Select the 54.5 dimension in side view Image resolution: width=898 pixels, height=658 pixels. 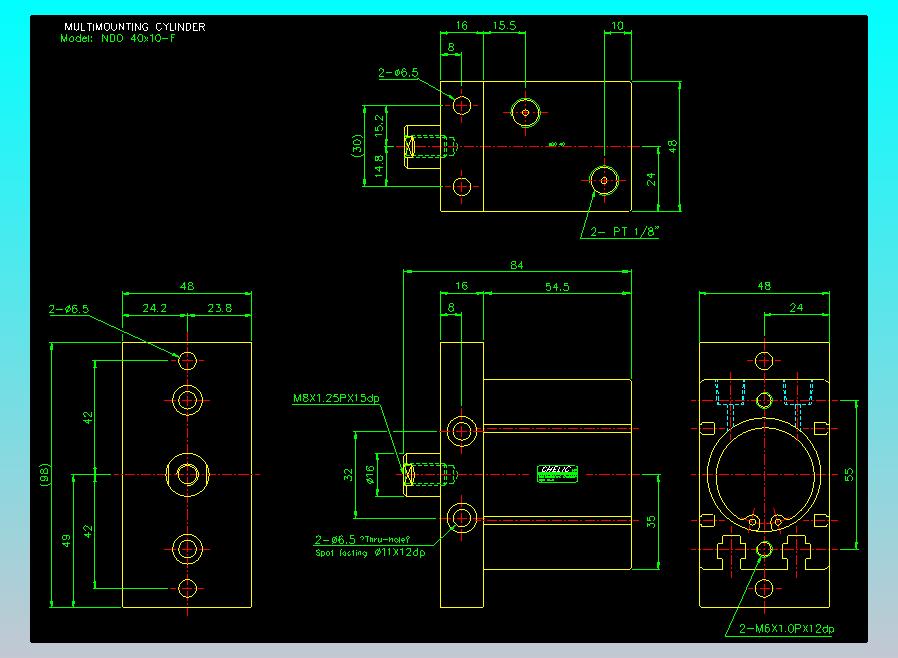pyautogui.click(x=556, y=287)
